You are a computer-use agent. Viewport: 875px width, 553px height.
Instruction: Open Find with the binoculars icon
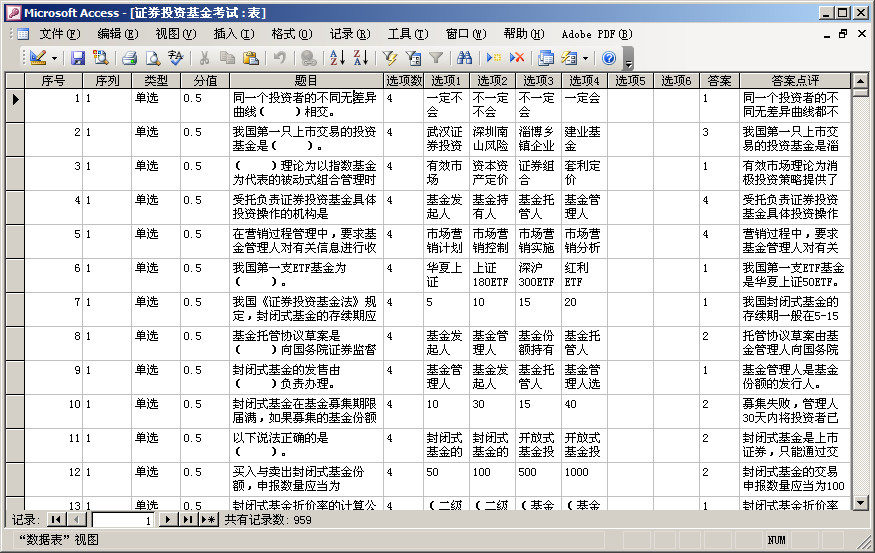(x=464, y=57)
